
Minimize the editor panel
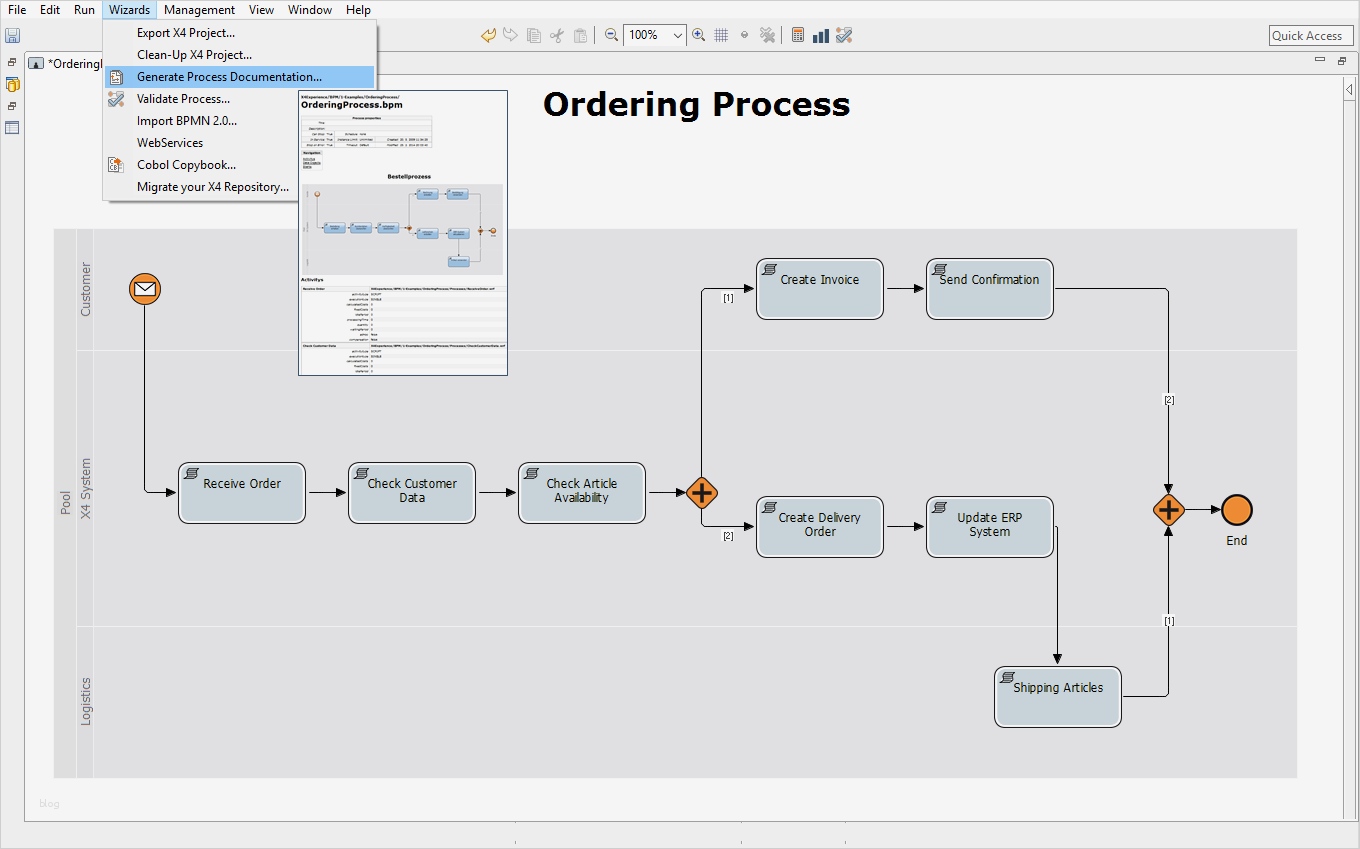pos(1319,60)
